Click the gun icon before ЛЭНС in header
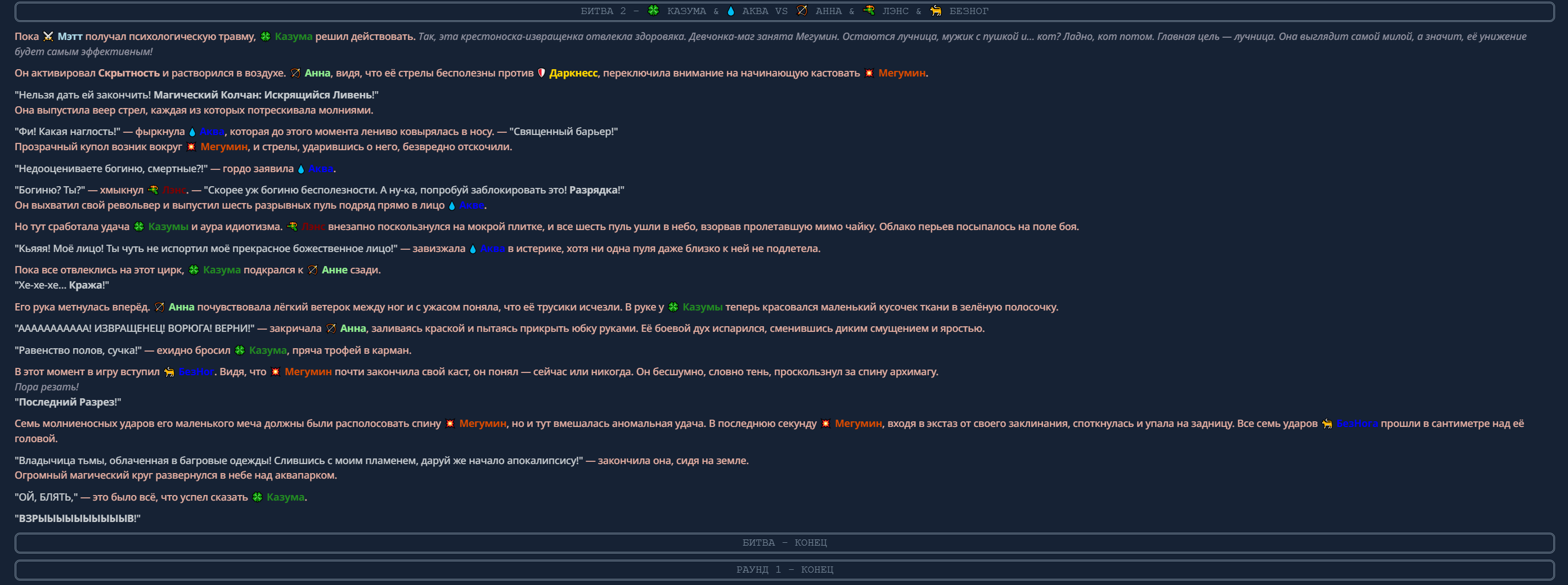This screenshot has height=585, width=1568. [x=869, y=10]
